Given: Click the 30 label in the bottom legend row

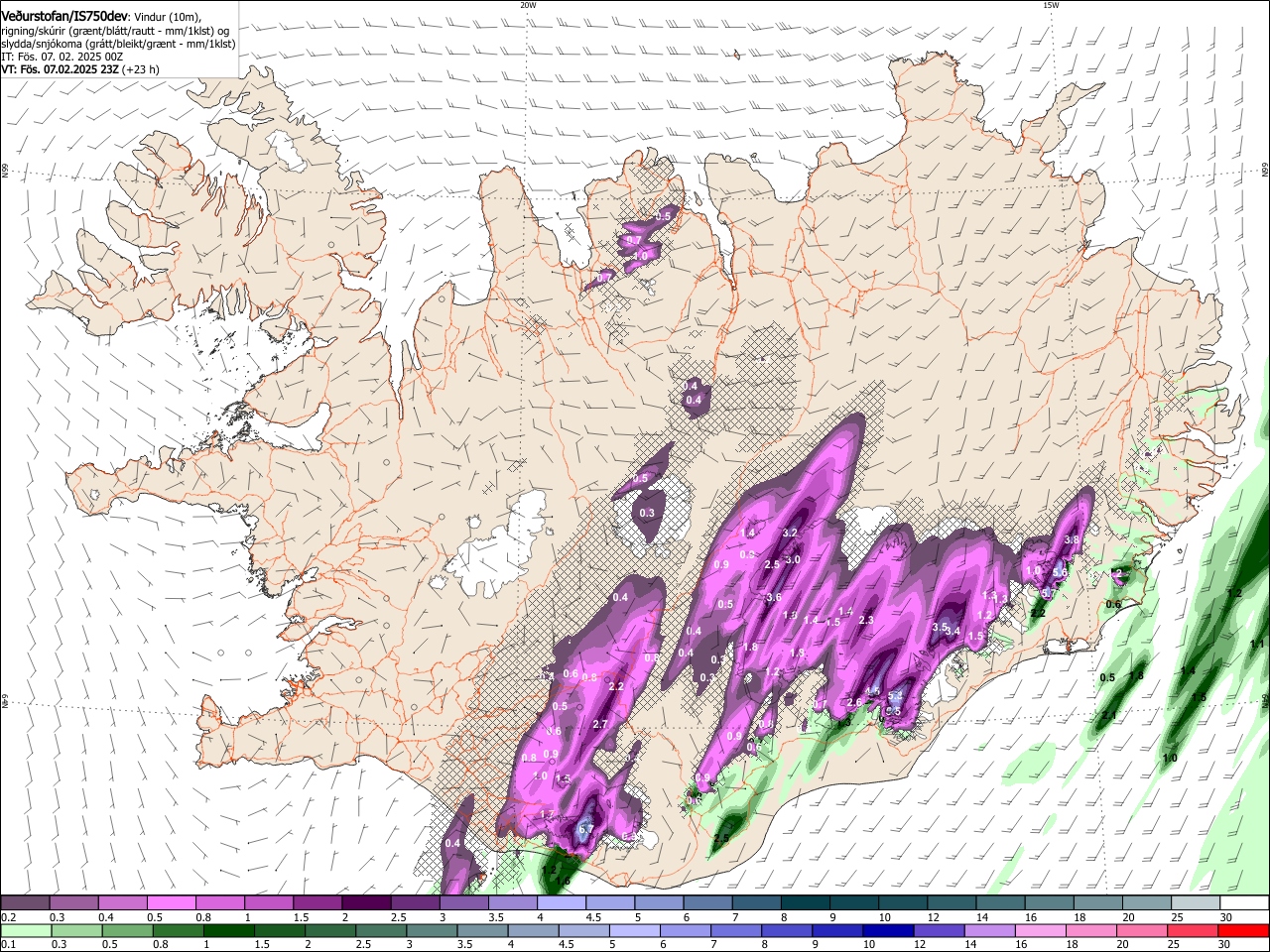Looking at the screenshot, I should (1226, 944).
